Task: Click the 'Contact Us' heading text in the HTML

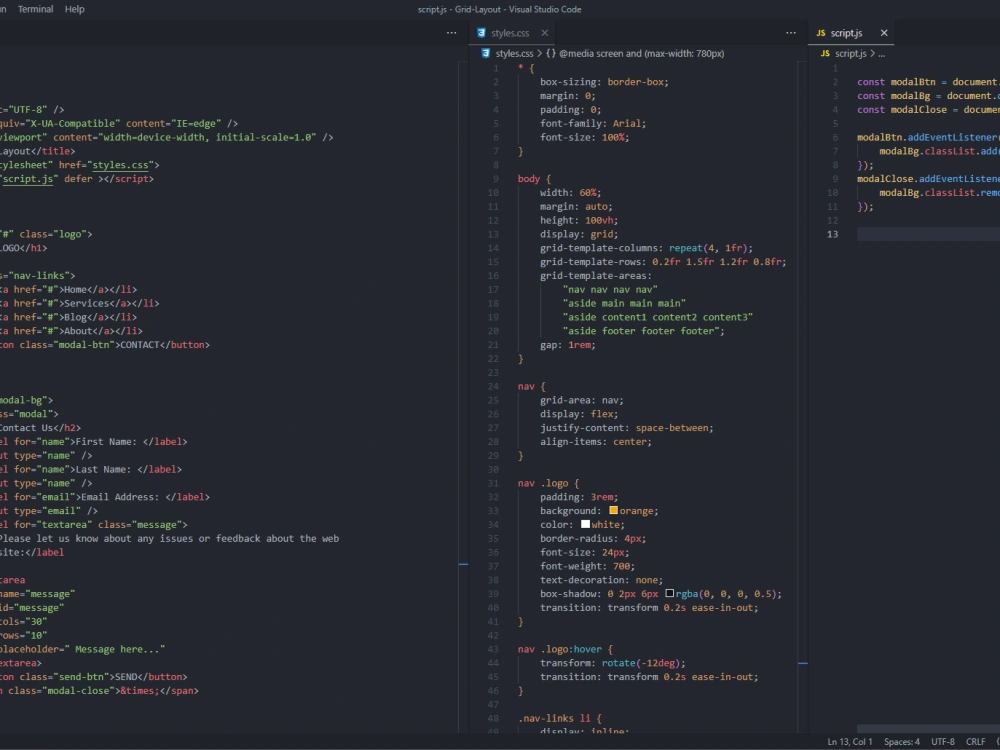Action: (27, 428)
